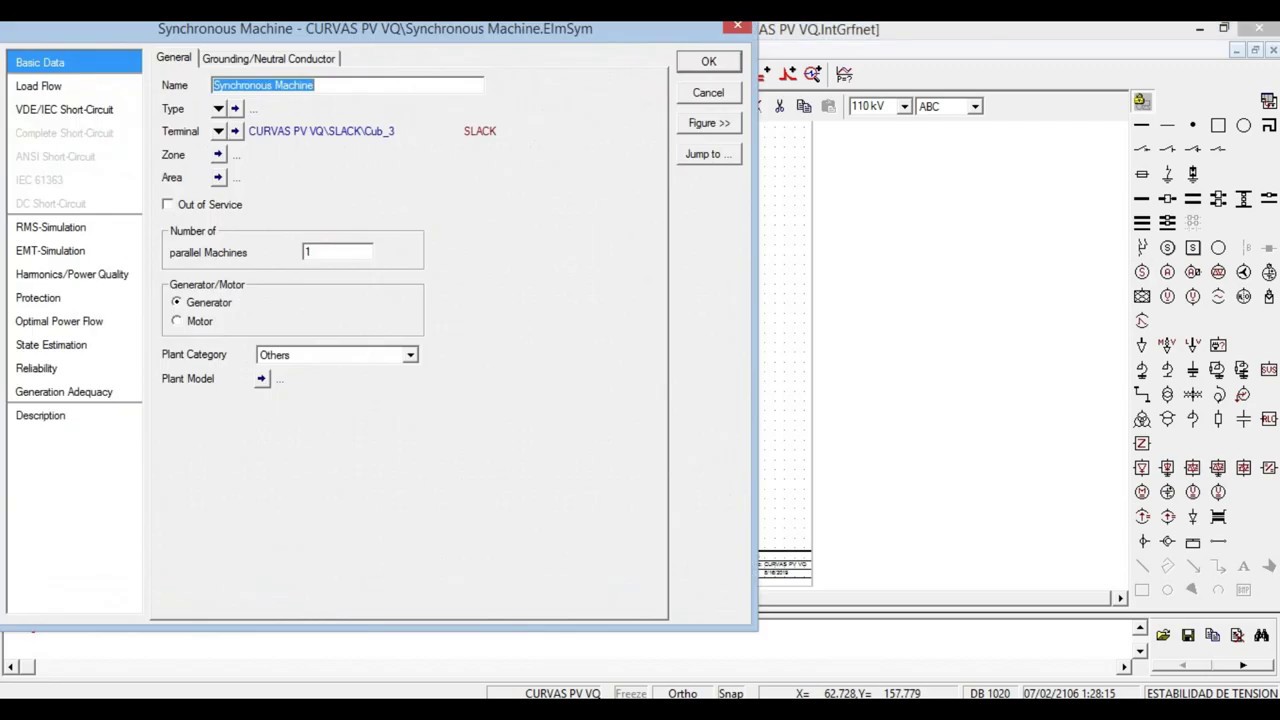The image size is (1280, 720).
Task: Switch to the General tab
Action: pos(174,58)
